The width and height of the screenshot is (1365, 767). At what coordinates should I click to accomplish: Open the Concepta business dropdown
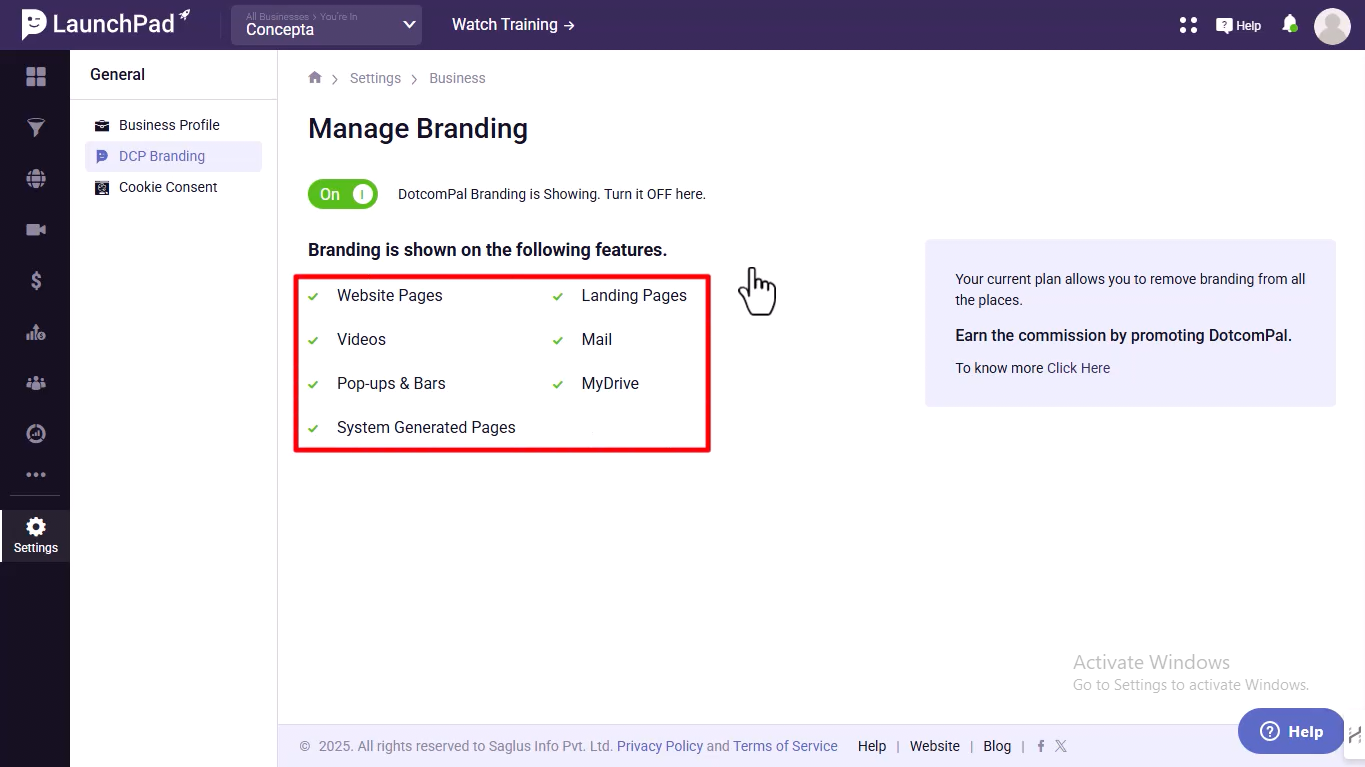[327, 25]
